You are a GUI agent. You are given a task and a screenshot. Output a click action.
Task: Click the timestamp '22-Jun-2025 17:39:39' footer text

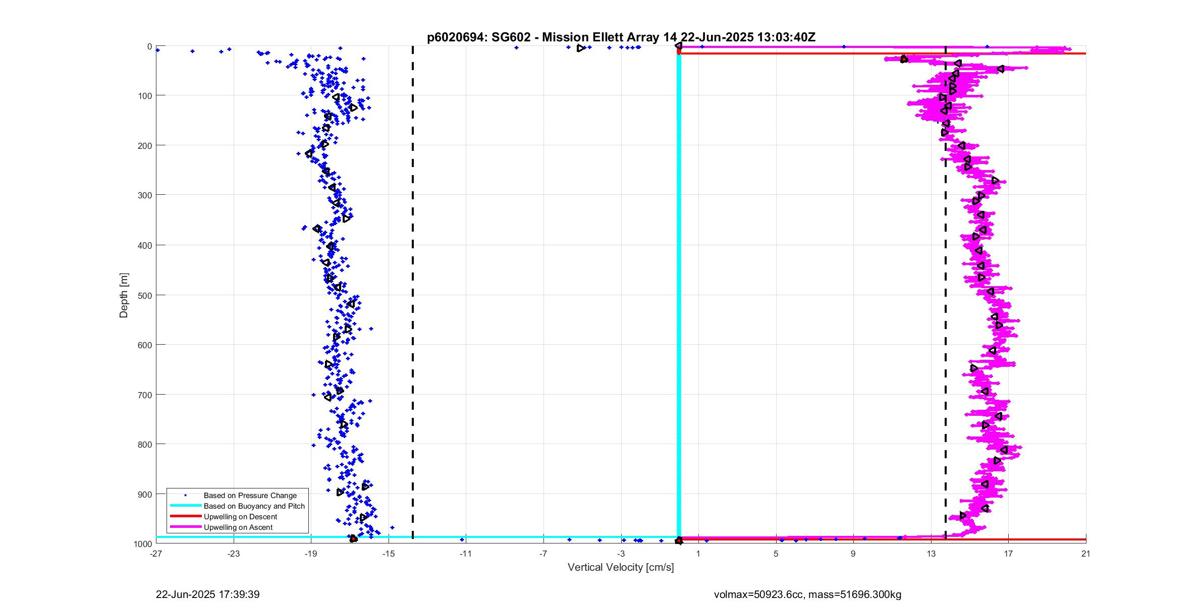click(208, 594)
